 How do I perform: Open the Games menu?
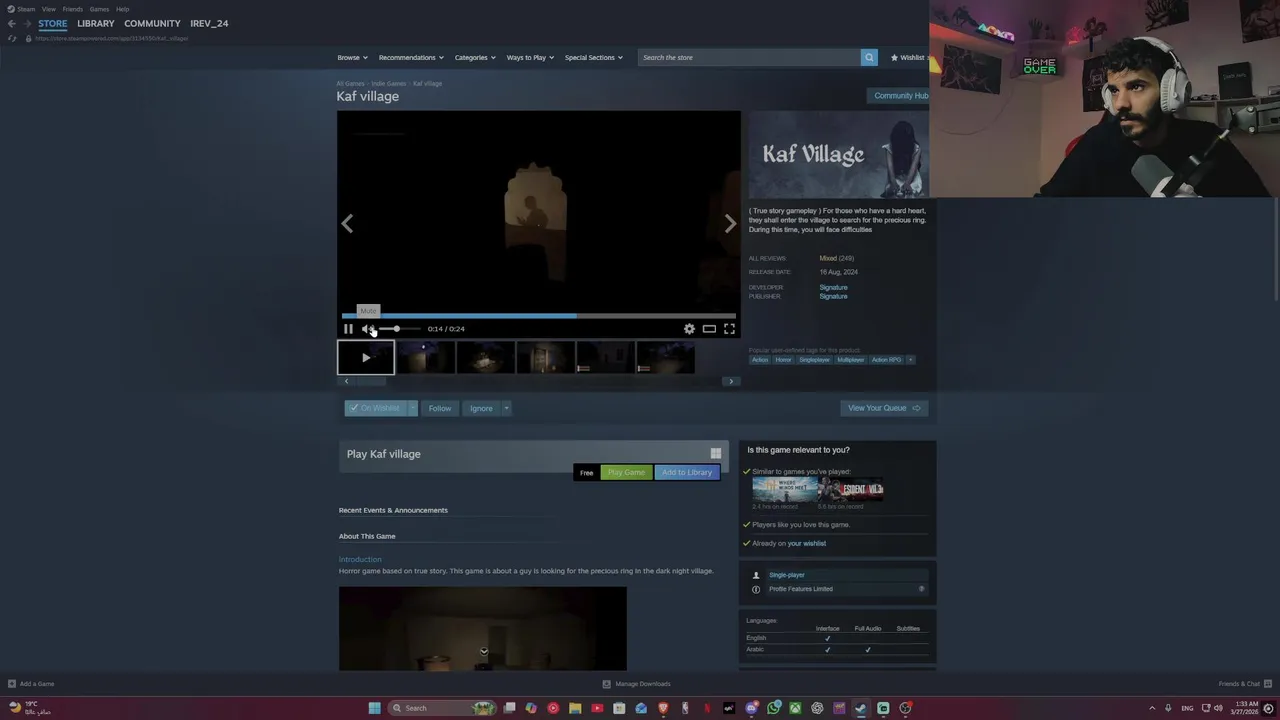99,9
